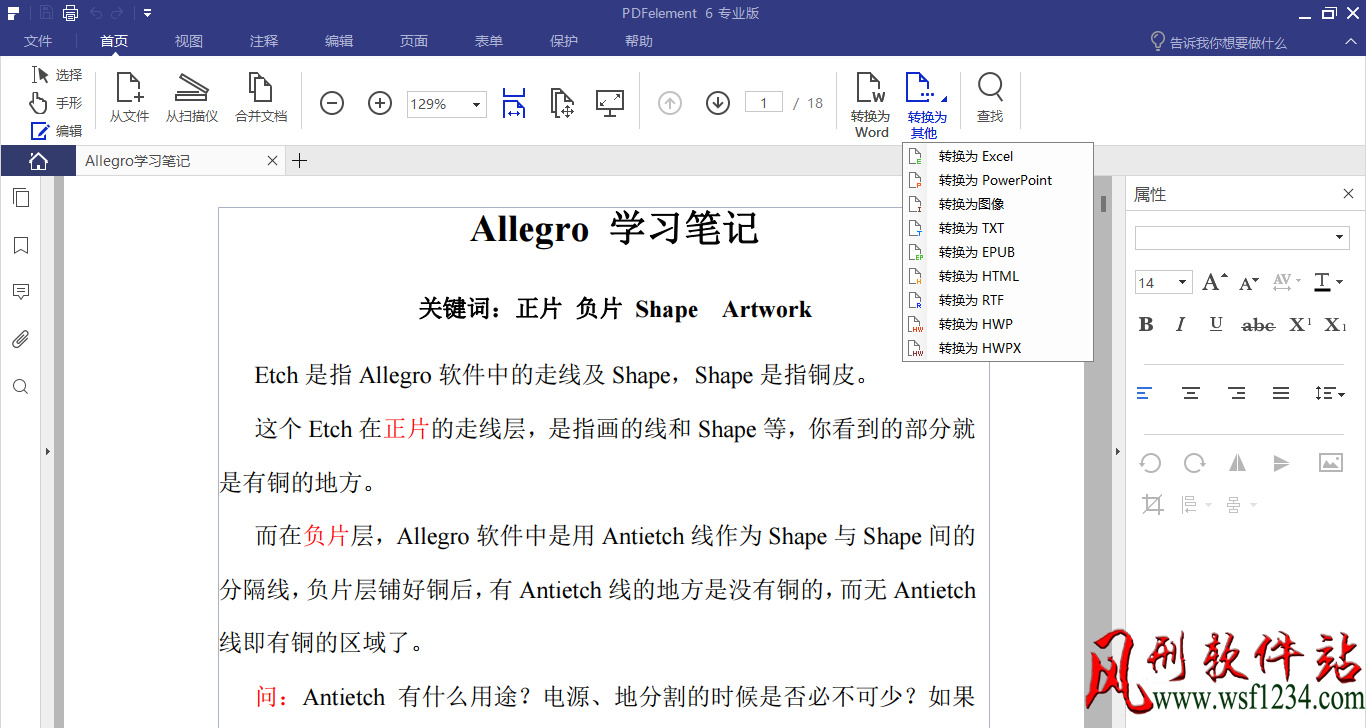Toggle strikethrough formatting
The image size is (1366, 728).
[1258, 325]
